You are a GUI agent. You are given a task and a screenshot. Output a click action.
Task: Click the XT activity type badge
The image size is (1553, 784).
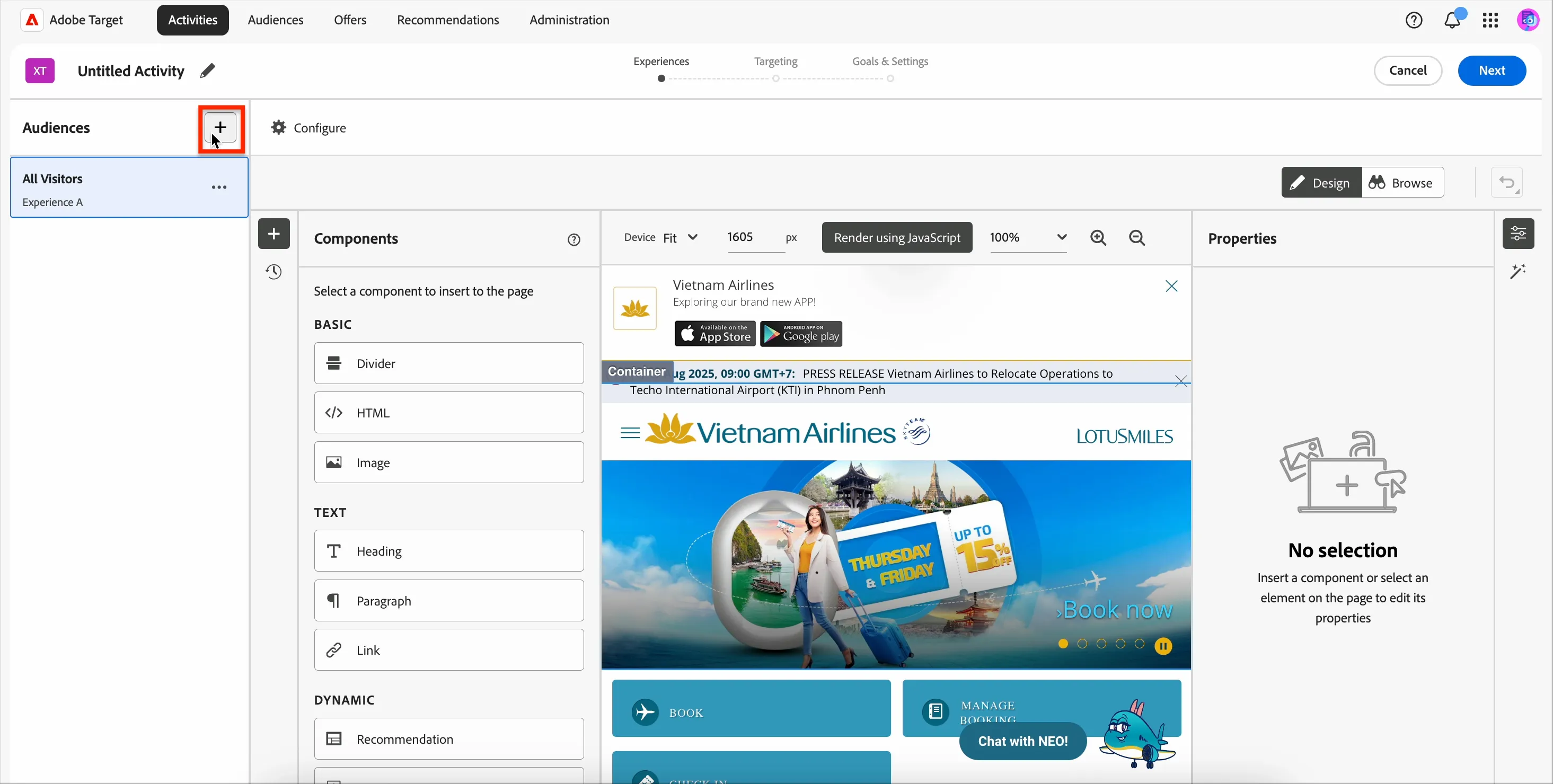coord(40,71)
